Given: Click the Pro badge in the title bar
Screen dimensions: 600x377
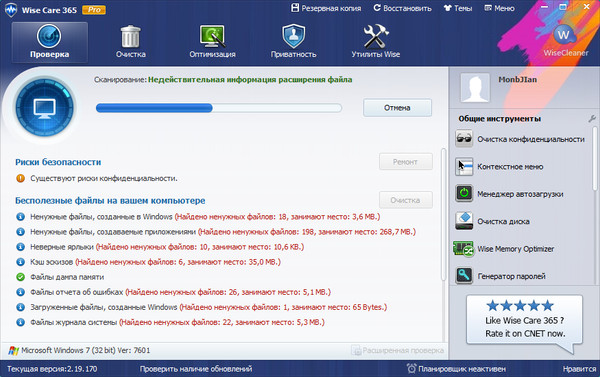Looking at the screenshot, I should pyautogui.click(x=94, y=10).
